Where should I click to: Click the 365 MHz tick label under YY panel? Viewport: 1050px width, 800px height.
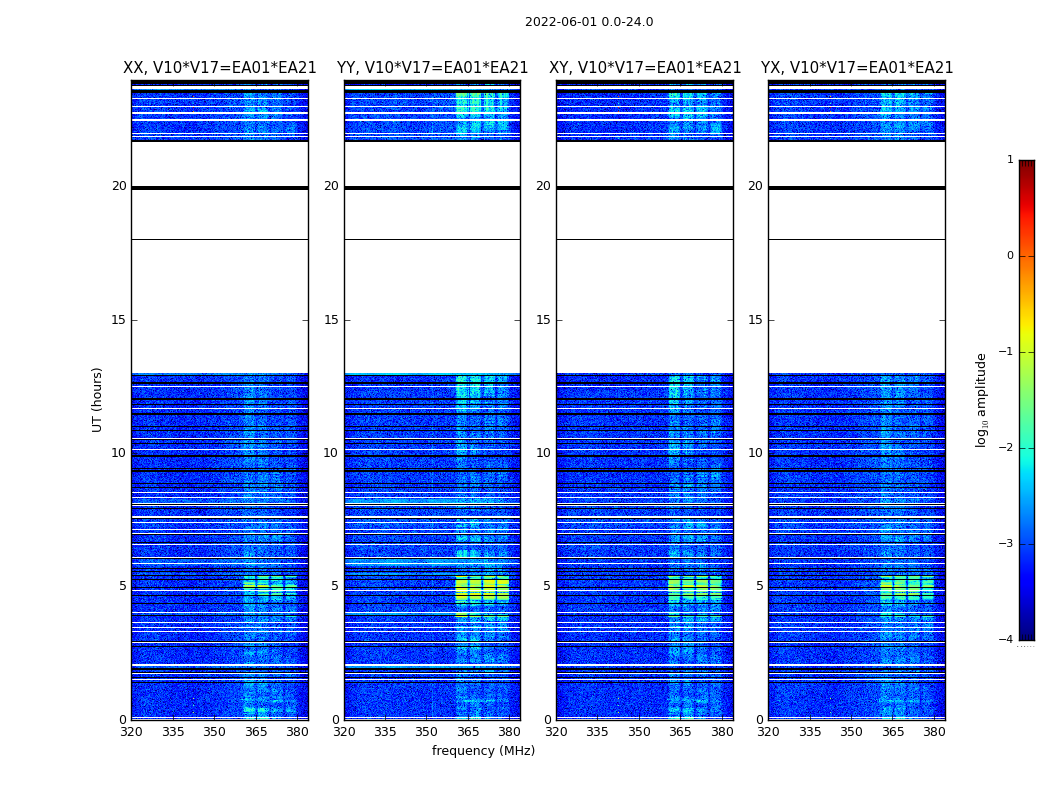(468, 732)
